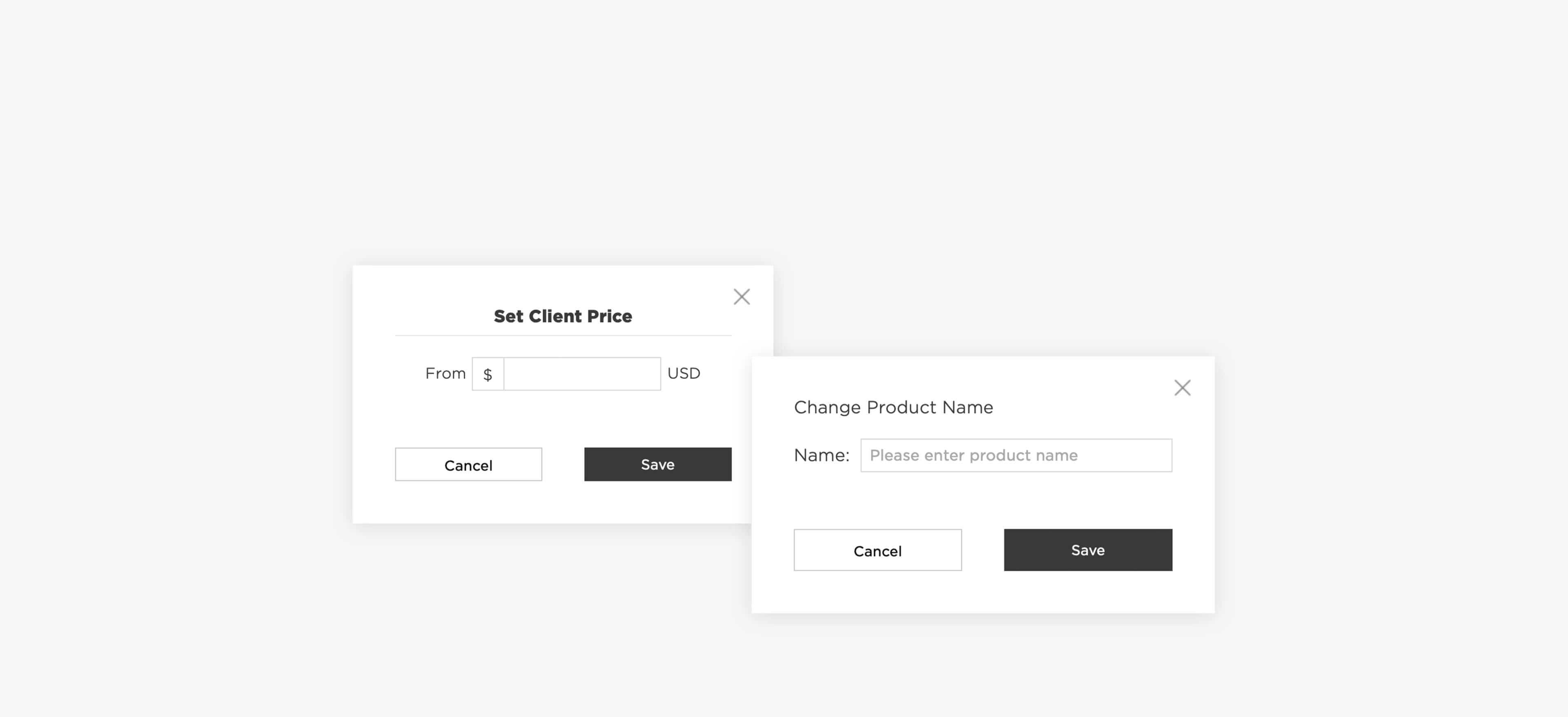1568x717 pixels.
Task: Save the client price
Action: pos(657,464)
